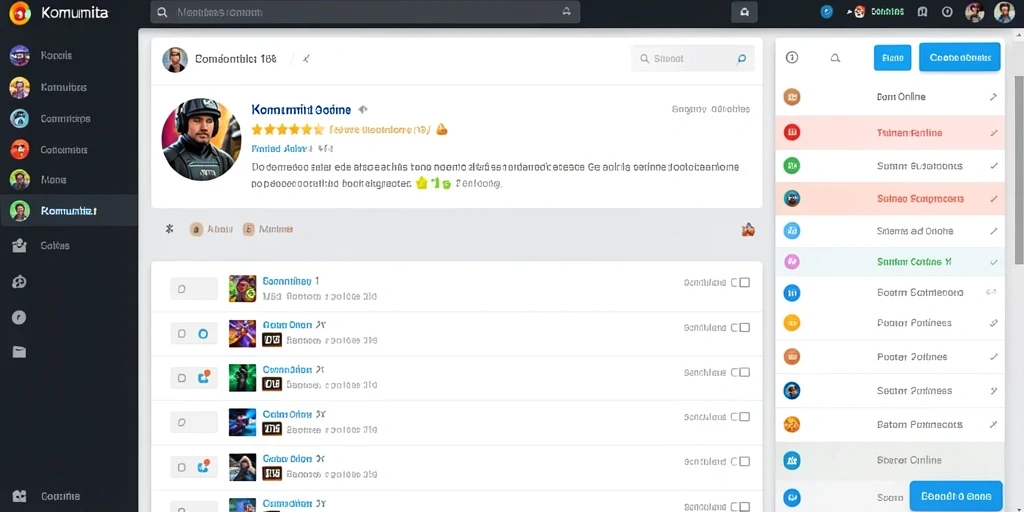Tick the Sondlund checkbox in the Goanntiney 1 row
Viewport: 1024px width, 512px height.
coord(744,283)
